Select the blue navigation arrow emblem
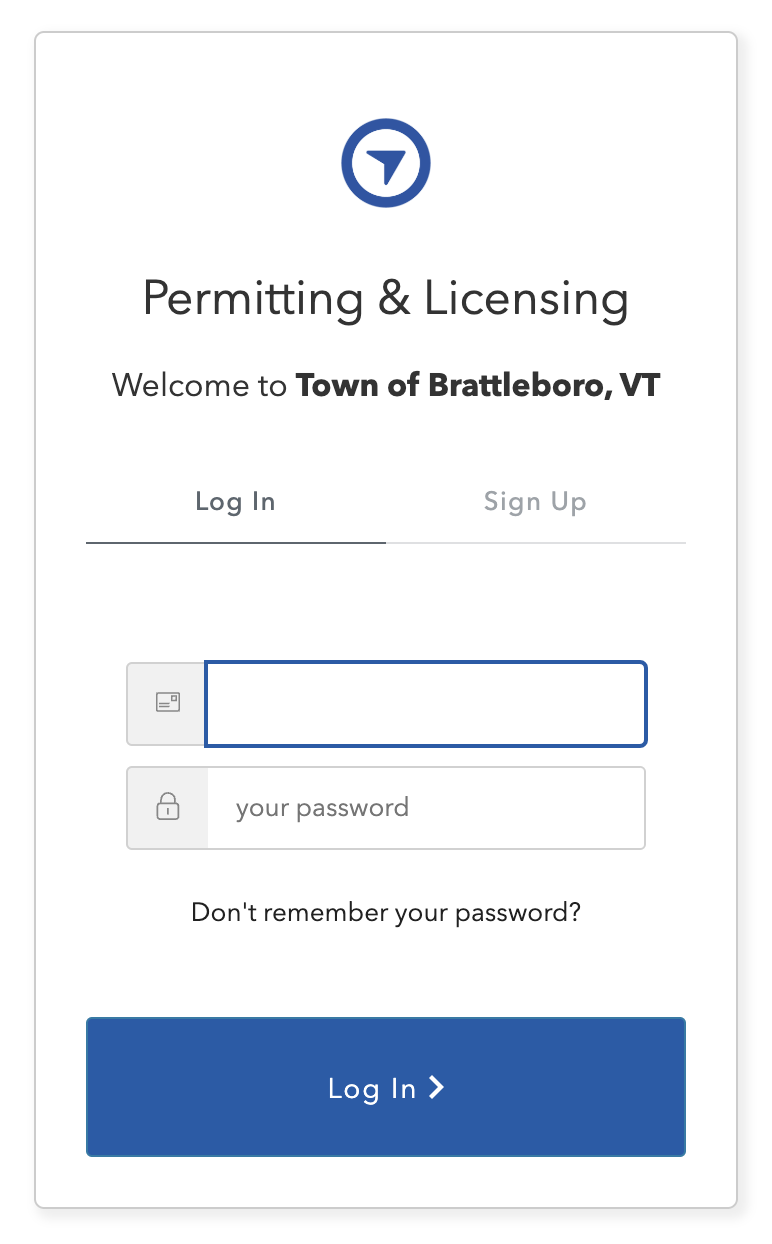This screenshot has width=772, height=1244. click(386, 162)
